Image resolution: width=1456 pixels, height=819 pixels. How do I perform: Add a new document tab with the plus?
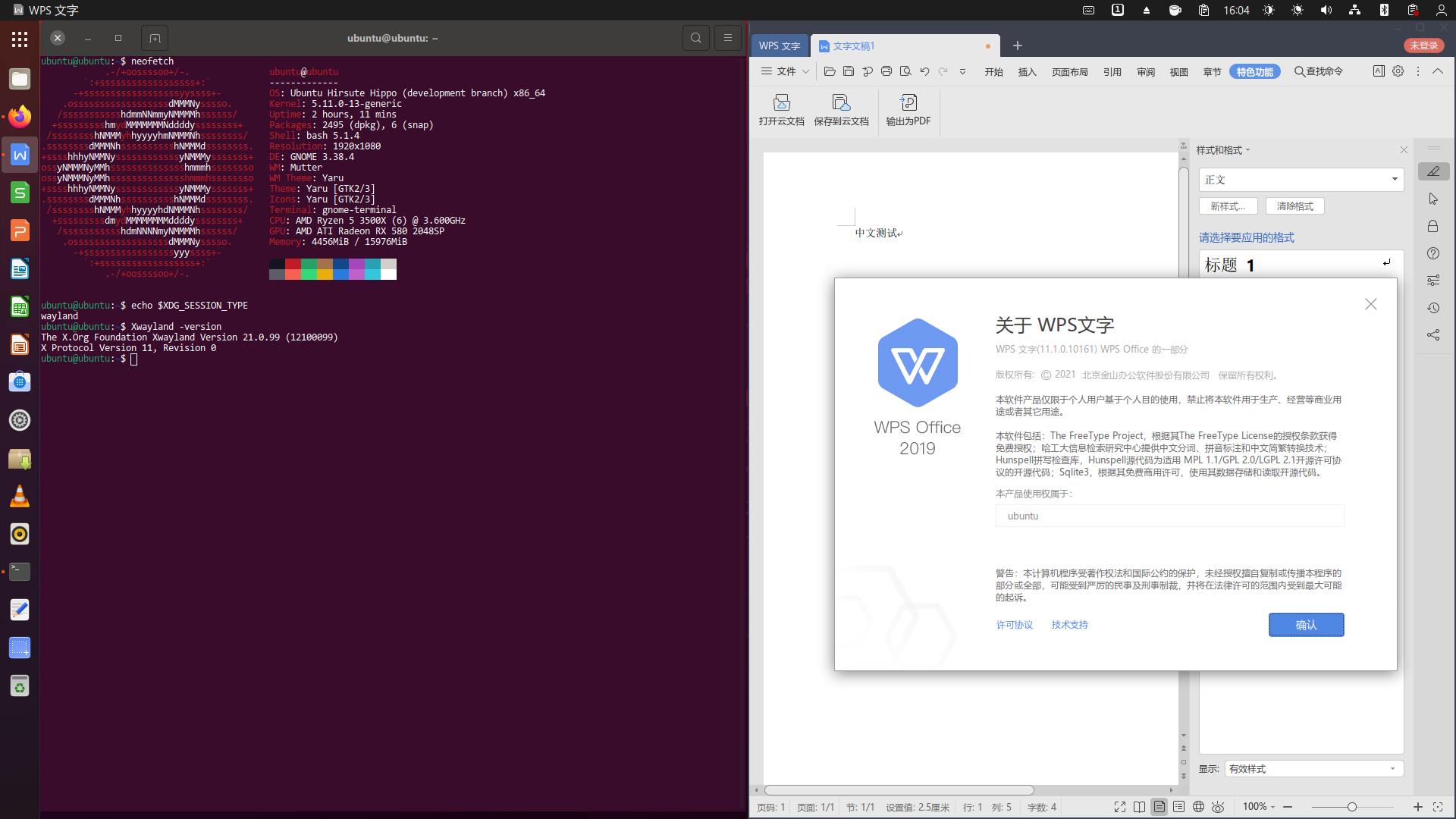pos(1018,45)
